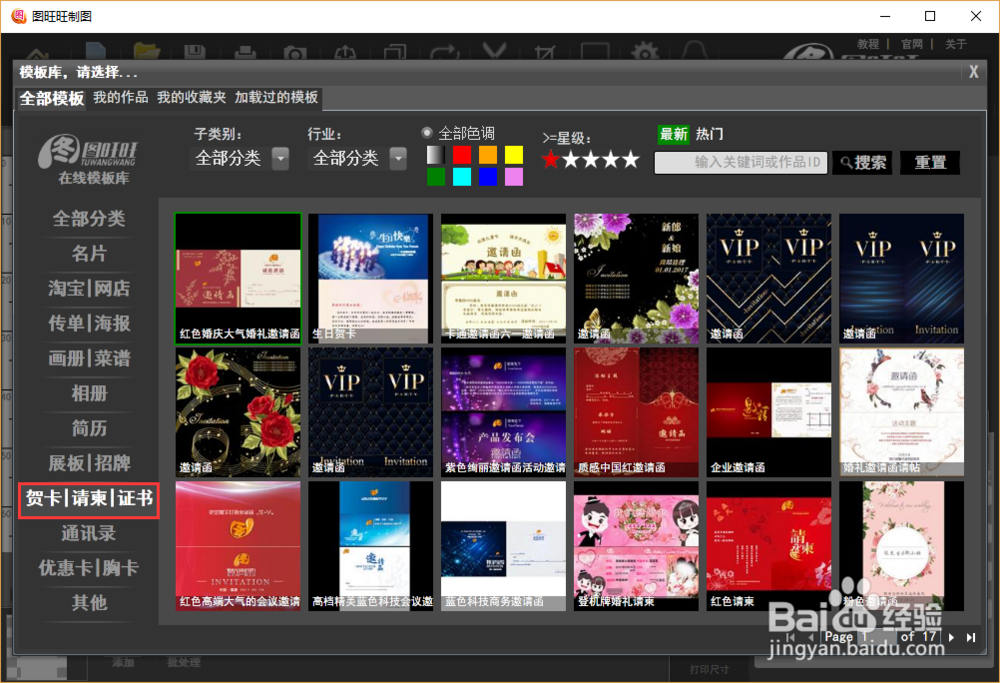Filter by green color swatch

click(x=436, y=177)
